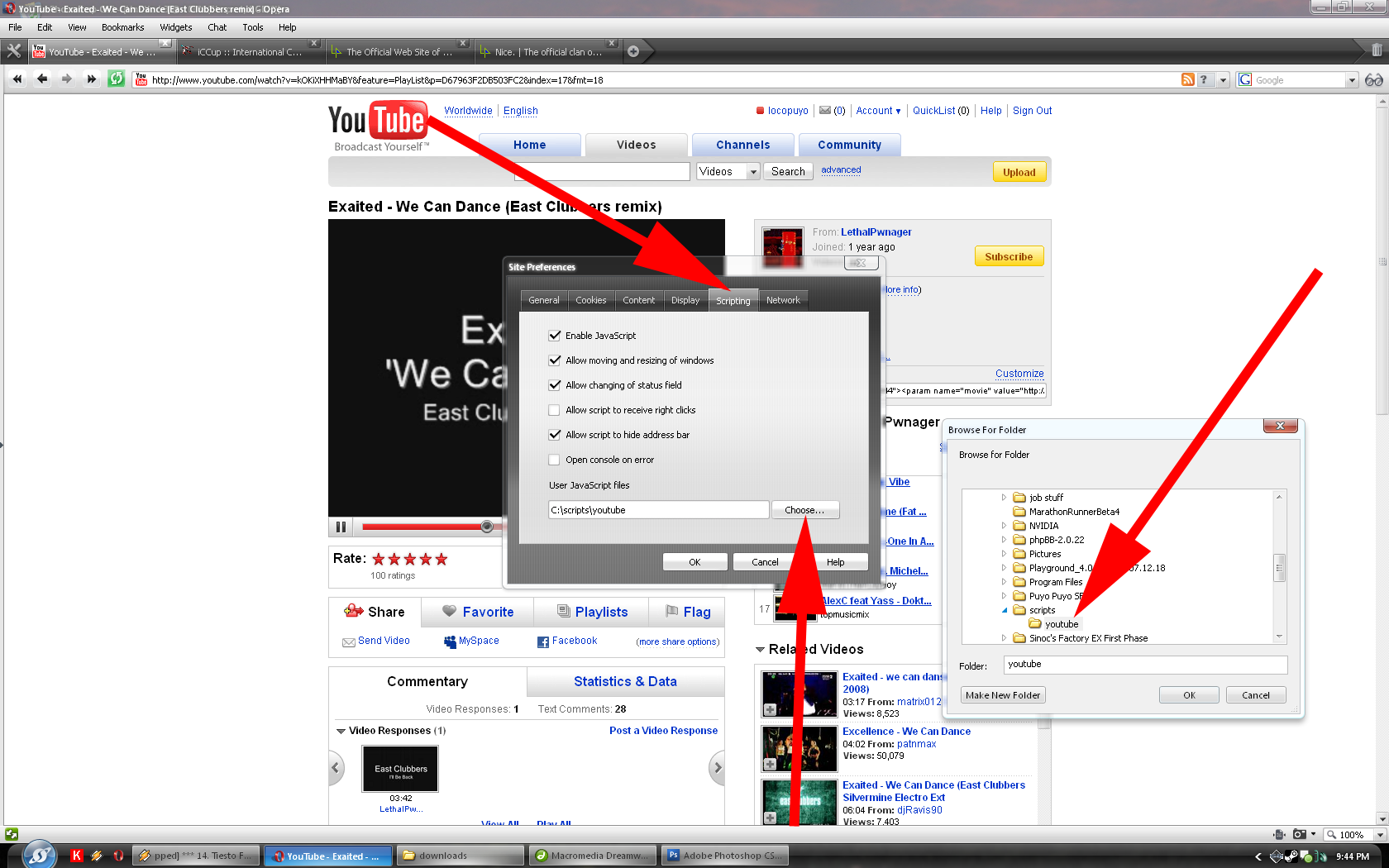The height and width of the screenshot is (868, 1389).
Task: Click the Playlists icon
Action: (564, 611)
